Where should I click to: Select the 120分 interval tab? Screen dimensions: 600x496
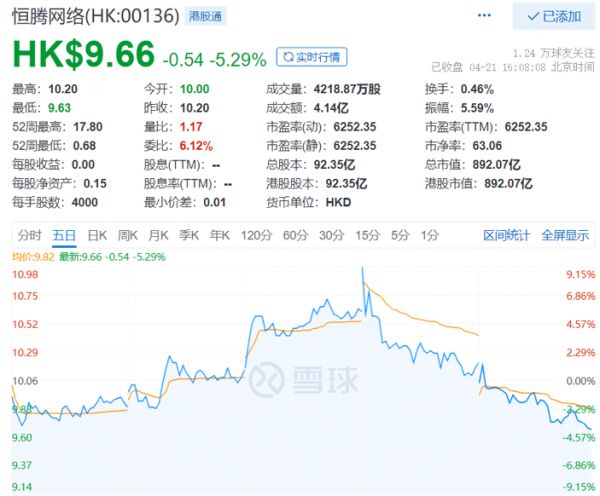256,235
